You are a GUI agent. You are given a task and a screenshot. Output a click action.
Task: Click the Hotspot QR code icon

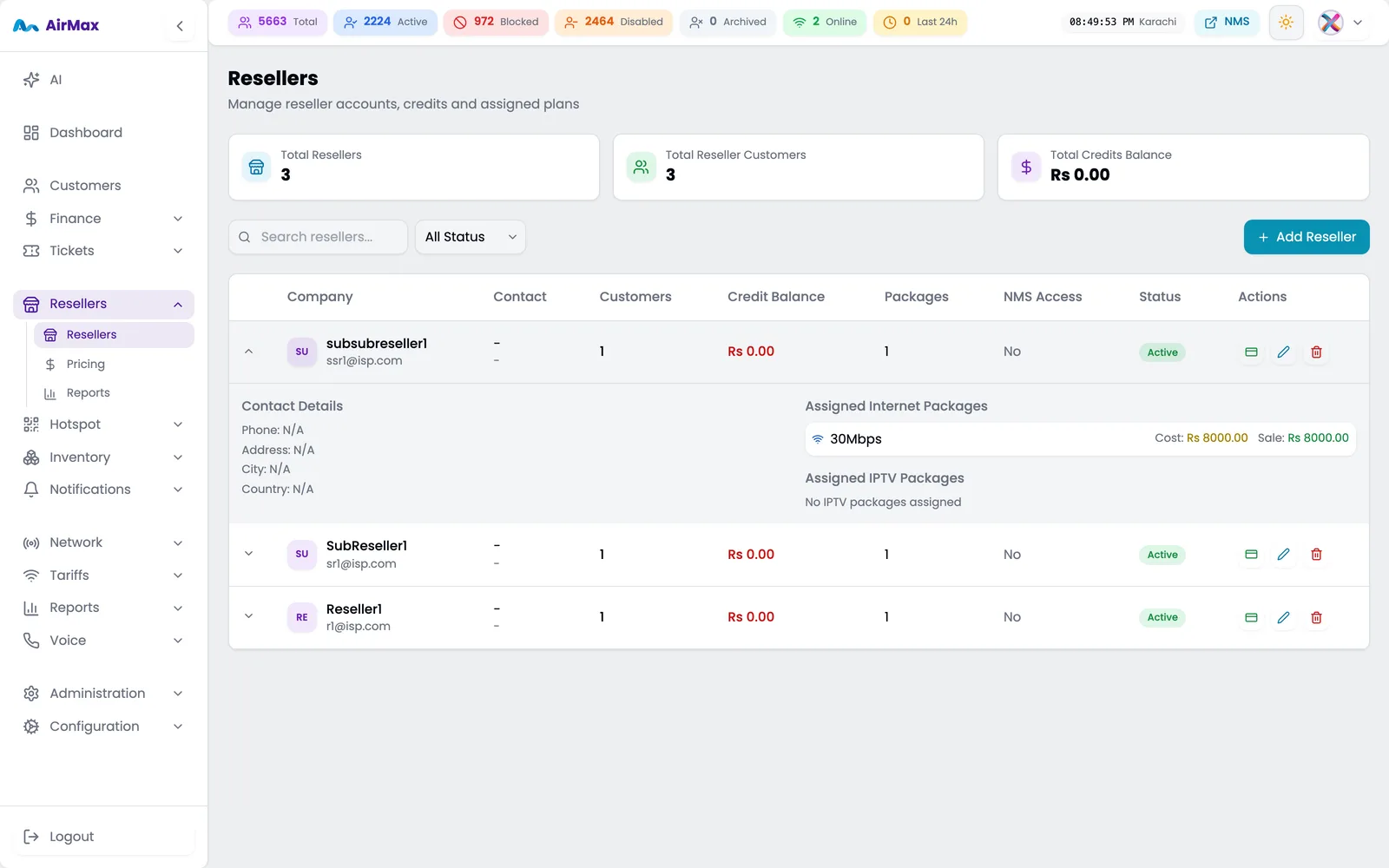31,424
